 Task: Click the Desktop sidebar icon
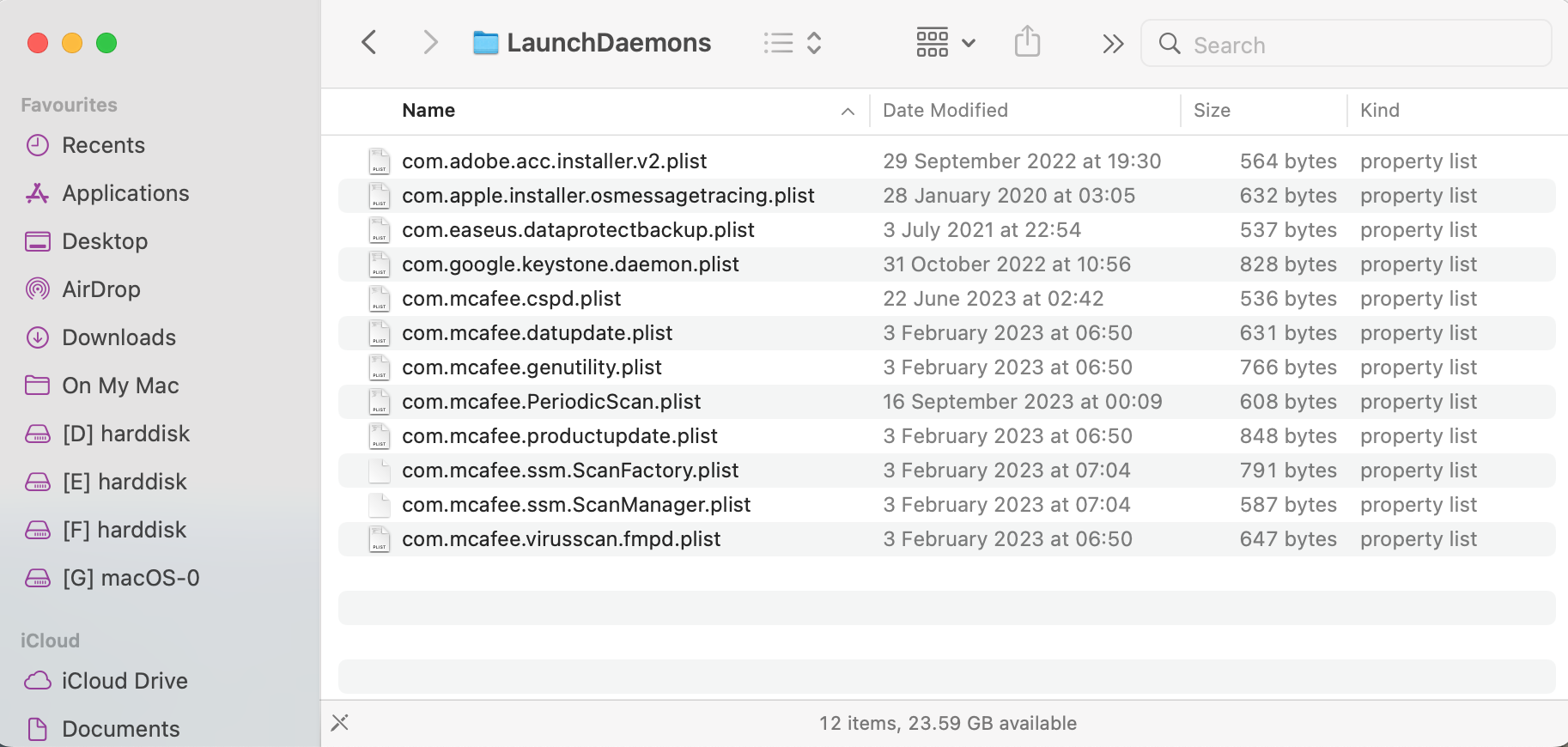click(x=38, y=241)
